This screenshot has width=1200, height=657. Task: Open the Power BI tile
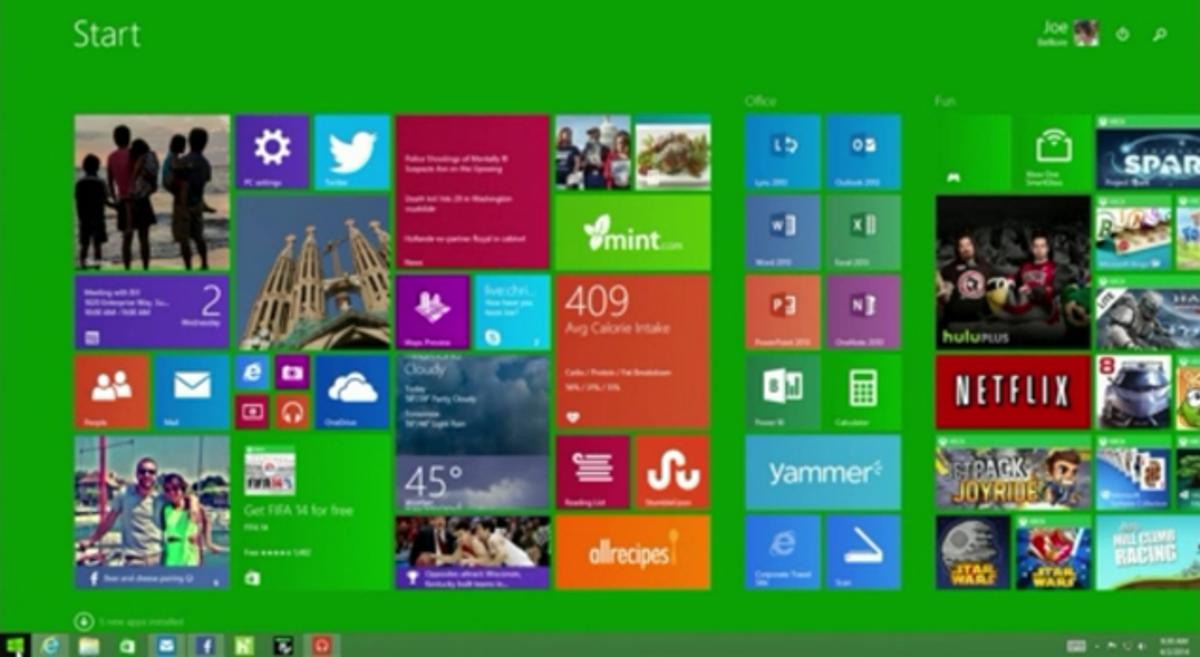[782, 392]
